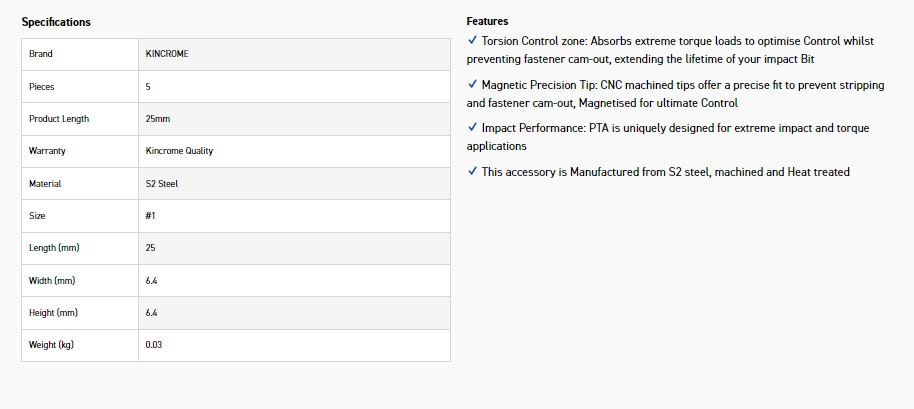
Task: Click the checkmark beside Torsion Control zone
Action: click(472, 41)
